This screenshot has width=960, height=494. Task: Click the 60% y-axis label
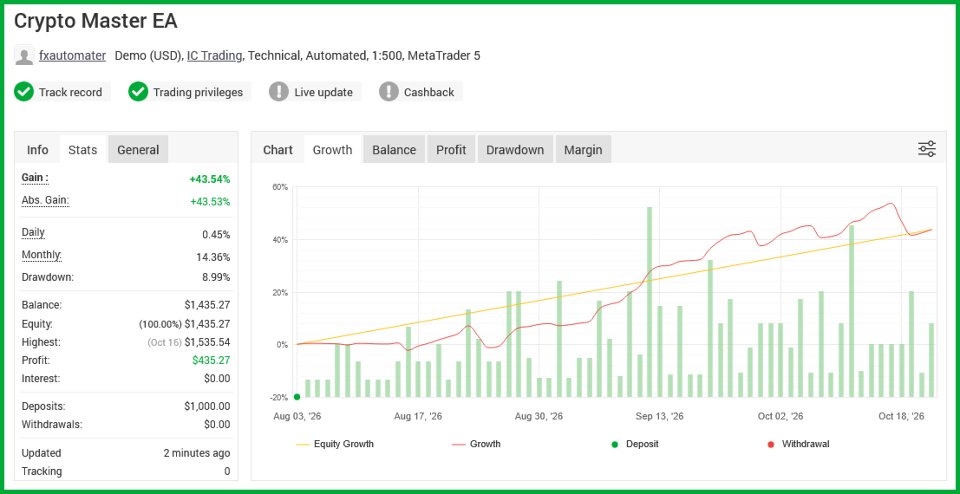(x=280, y=187)
